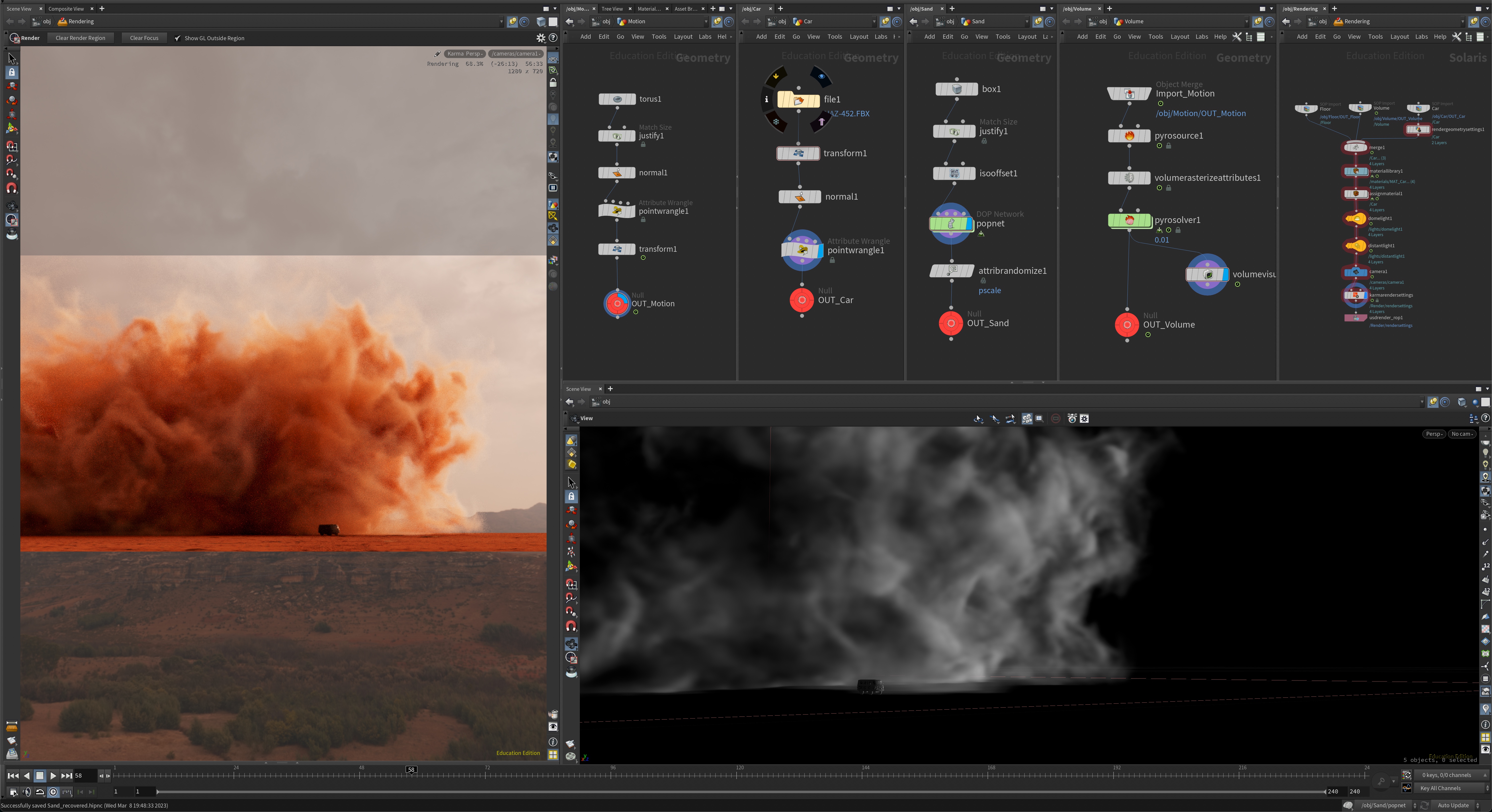
Task: Open the /obj/Sand/popnet dropdown in status bar
Action: [x=1386, y=806]
